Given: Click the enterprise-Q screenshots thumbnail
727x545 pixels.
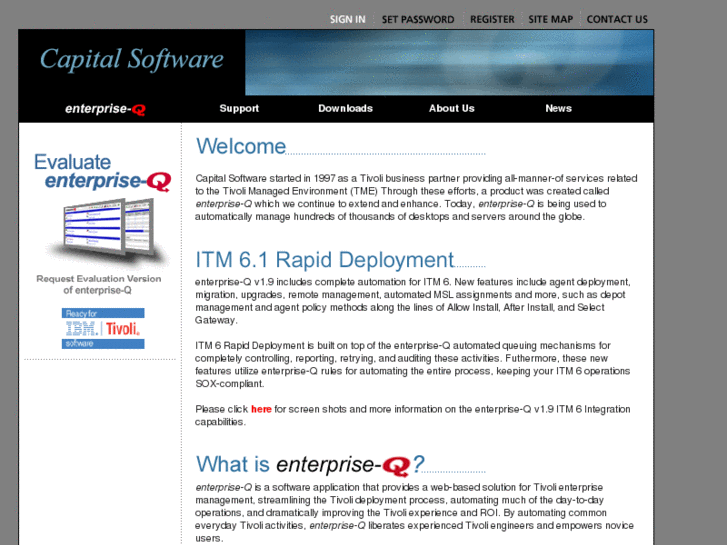Looking at the screenshot, I should [x=108, y=232].
